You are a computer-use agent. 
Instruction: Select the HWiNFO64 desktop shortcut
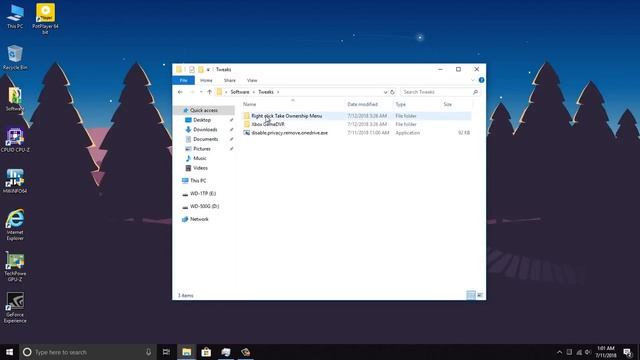15,181
